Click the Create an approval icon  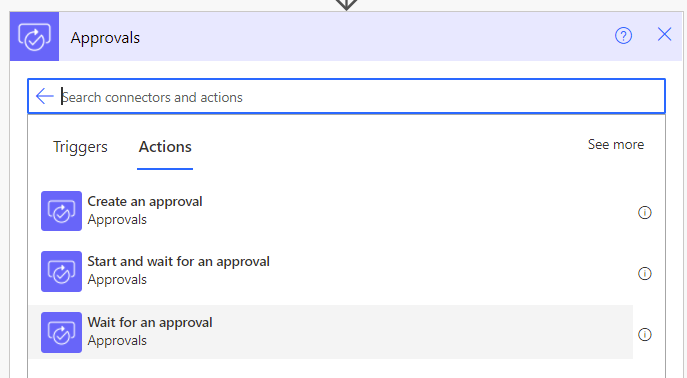[x=61, y=211]
